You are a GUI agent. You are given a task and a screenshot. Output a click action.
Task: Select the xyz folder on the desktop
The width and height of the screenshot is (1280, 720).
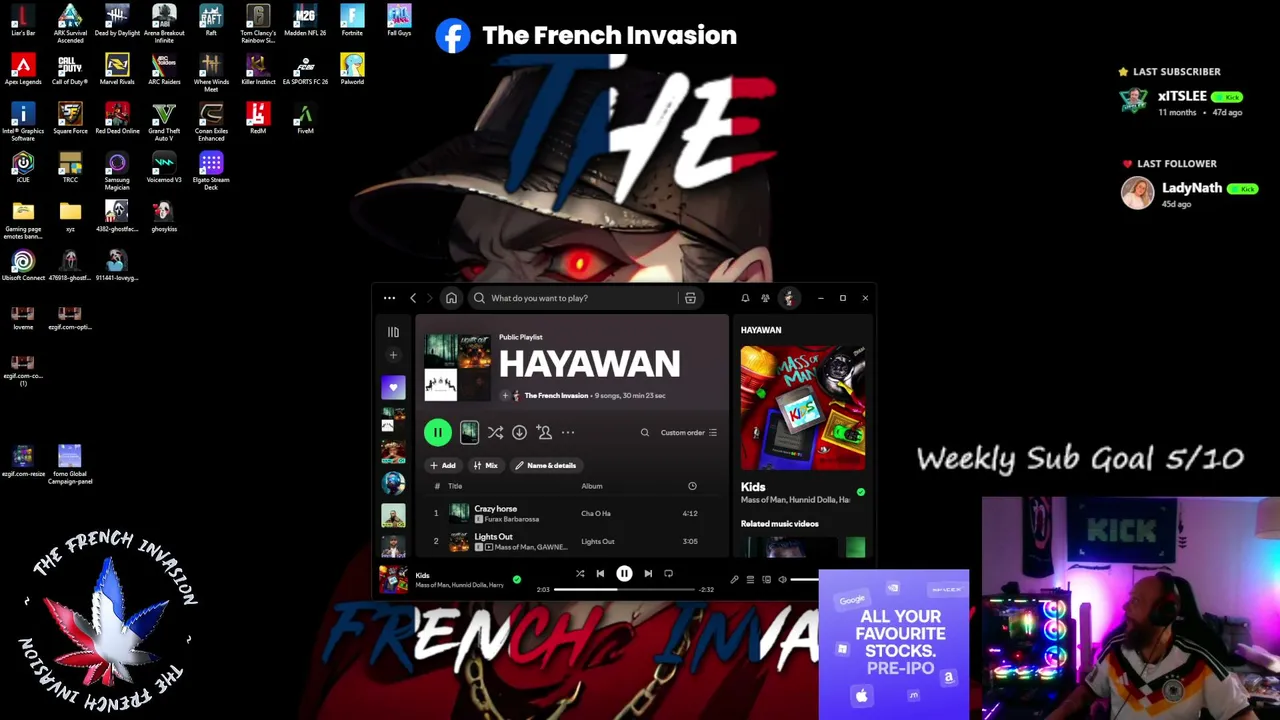[x=70, y=216]
